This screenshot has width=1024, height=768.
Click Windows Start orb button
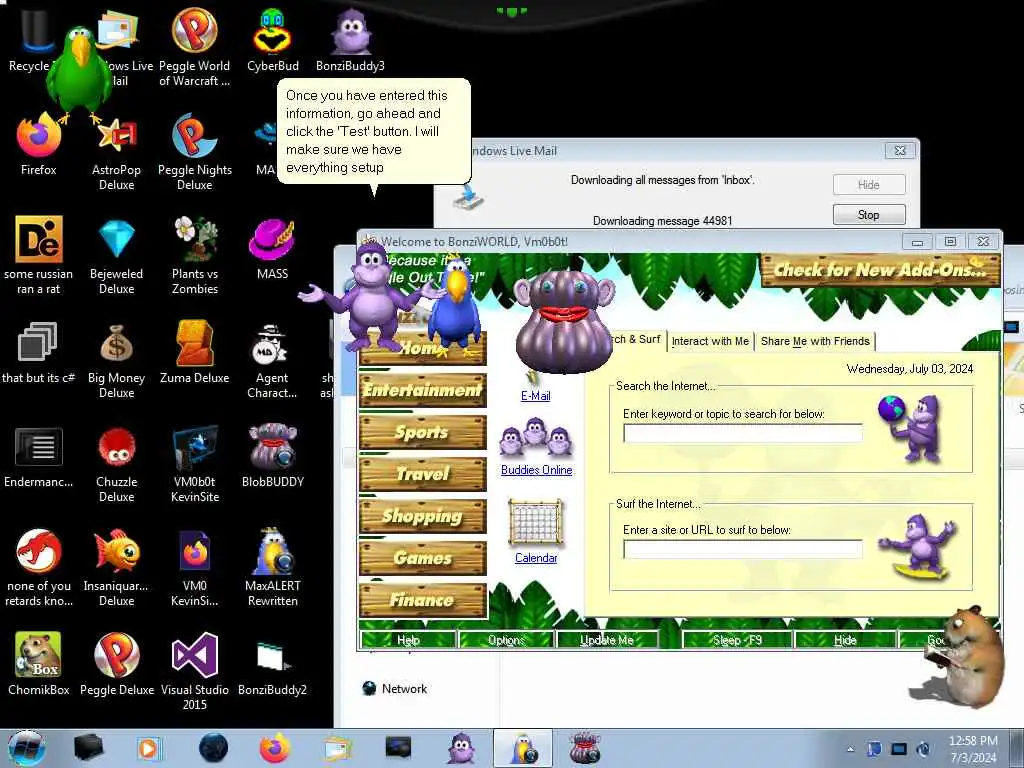coord(27,749)
